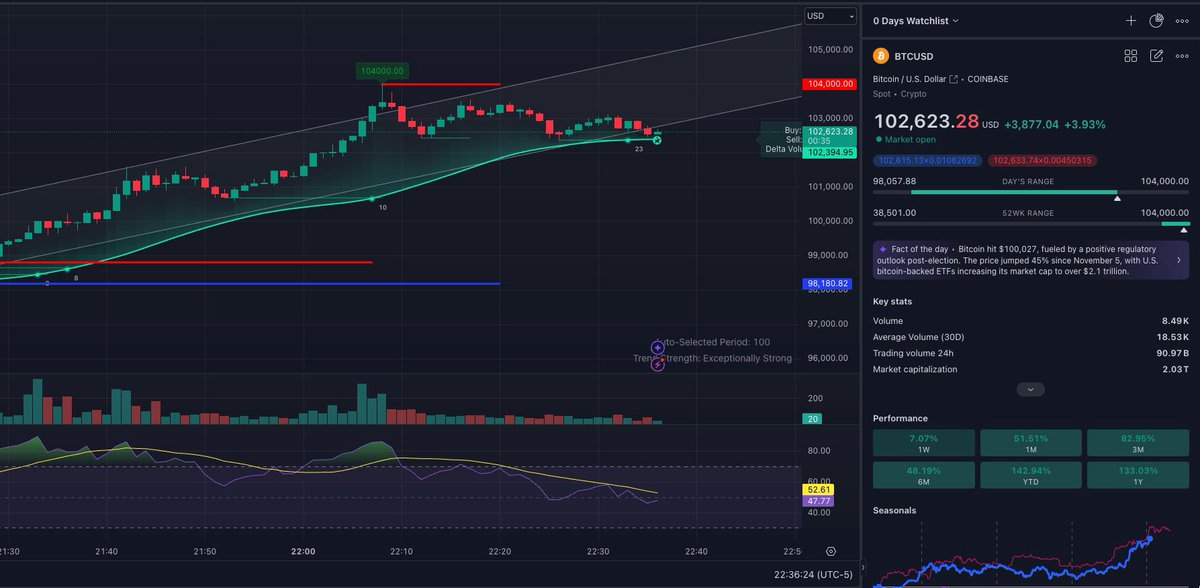Open chart settings hexagon icon near time axis
The width and height of the screenshot is (1200, 588).
(831, 551)
